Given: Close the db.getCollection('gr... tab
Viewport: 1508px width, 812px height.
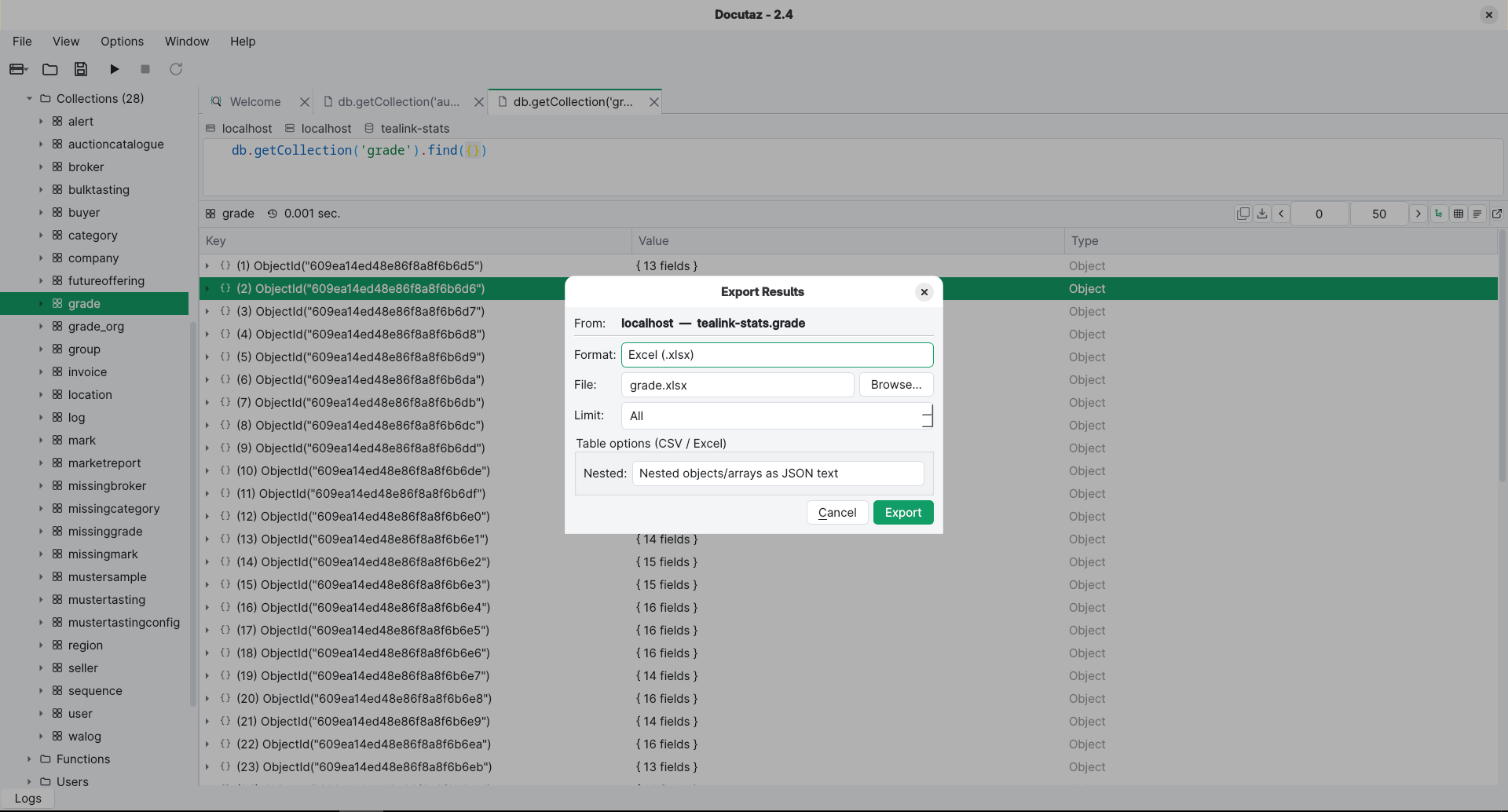Looking at the screenshot, I should [x=653, y=102].
